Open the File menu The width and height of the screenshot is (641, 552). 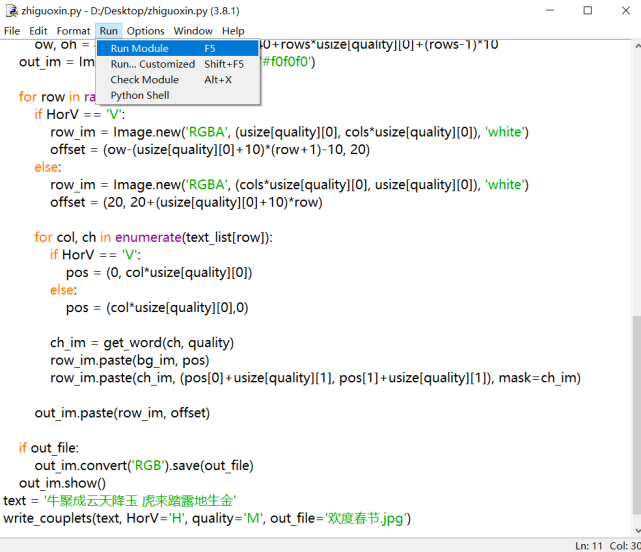pos(12,31)
